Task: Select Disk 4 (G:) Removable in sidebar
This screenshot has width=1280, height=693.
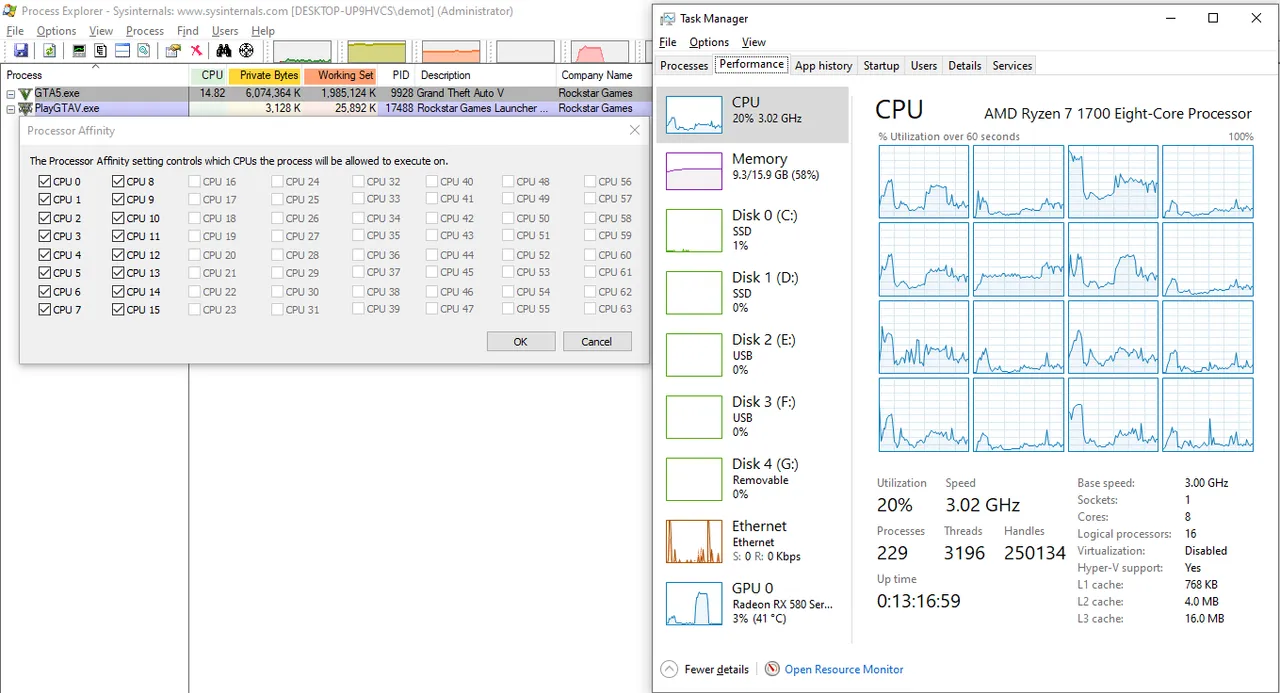Action: click(752, 479)
